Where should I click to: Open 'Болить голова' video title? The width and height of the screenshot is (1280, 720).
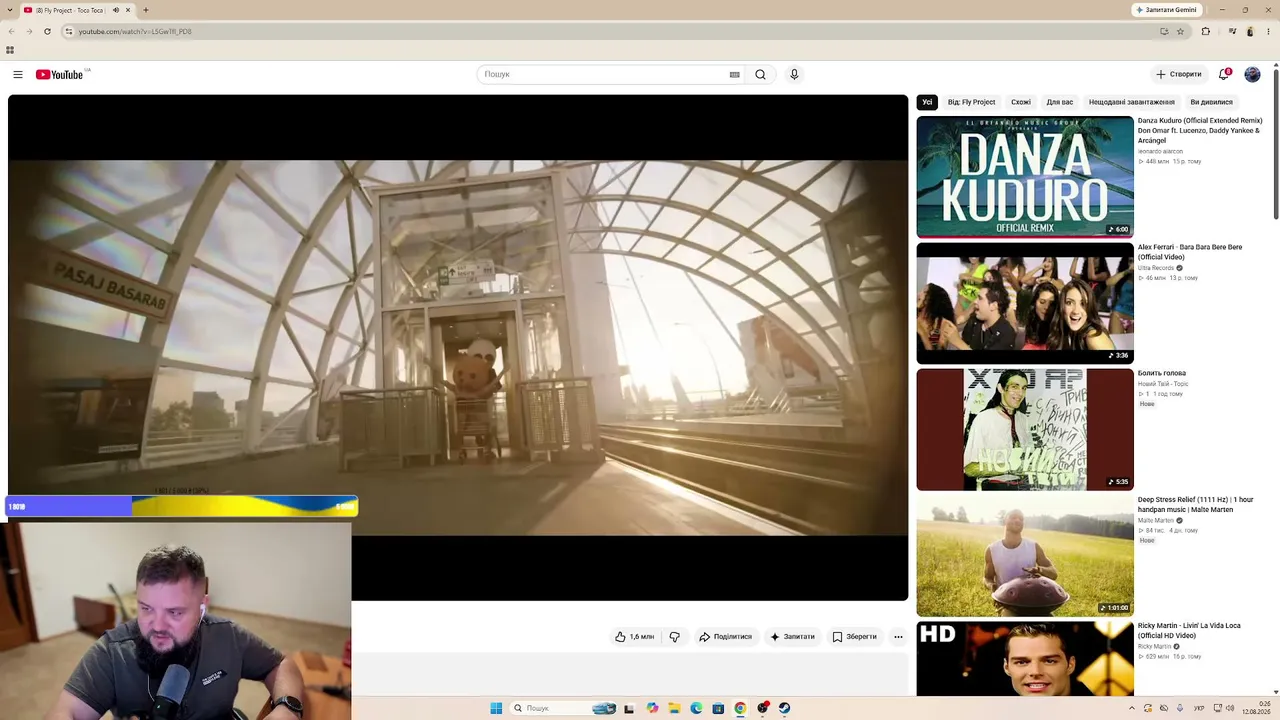(x=1162, y=373)
